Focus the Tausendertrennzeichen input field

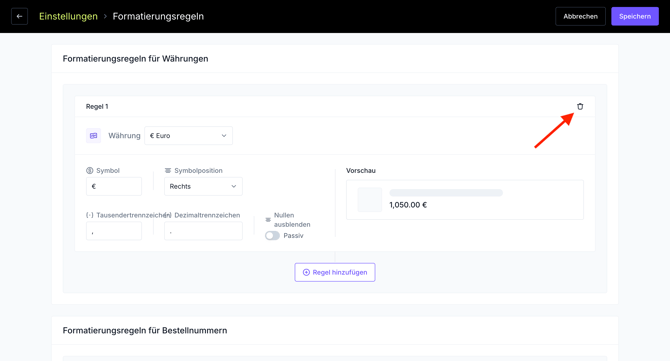[x=114, y=231]
